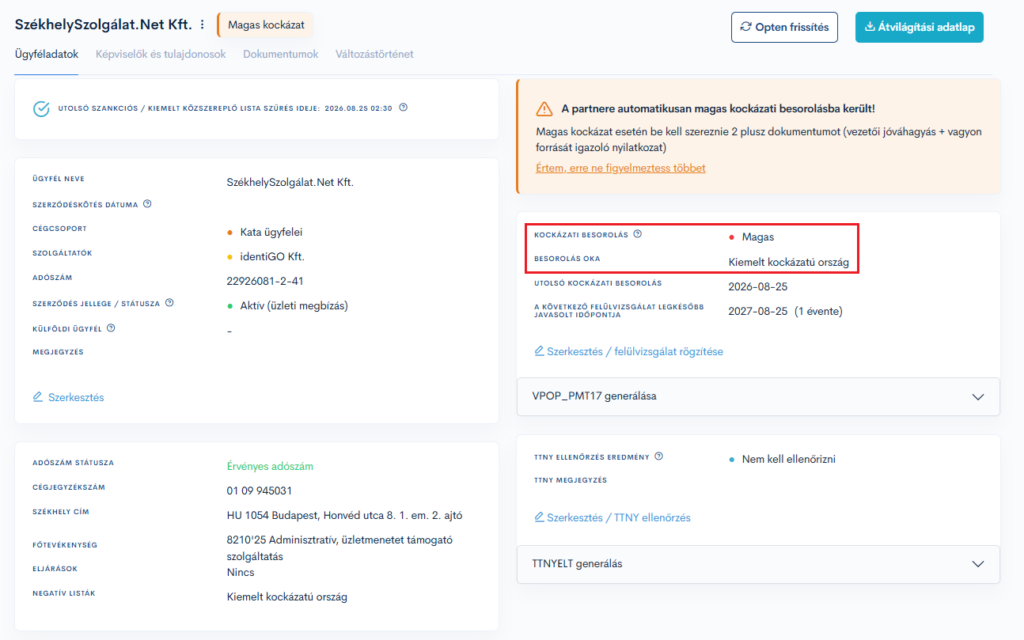Click the SzékhelySzolgálat.Net Kft. page title
Viewport: 1024px width, 640px height.
[103, 25]
